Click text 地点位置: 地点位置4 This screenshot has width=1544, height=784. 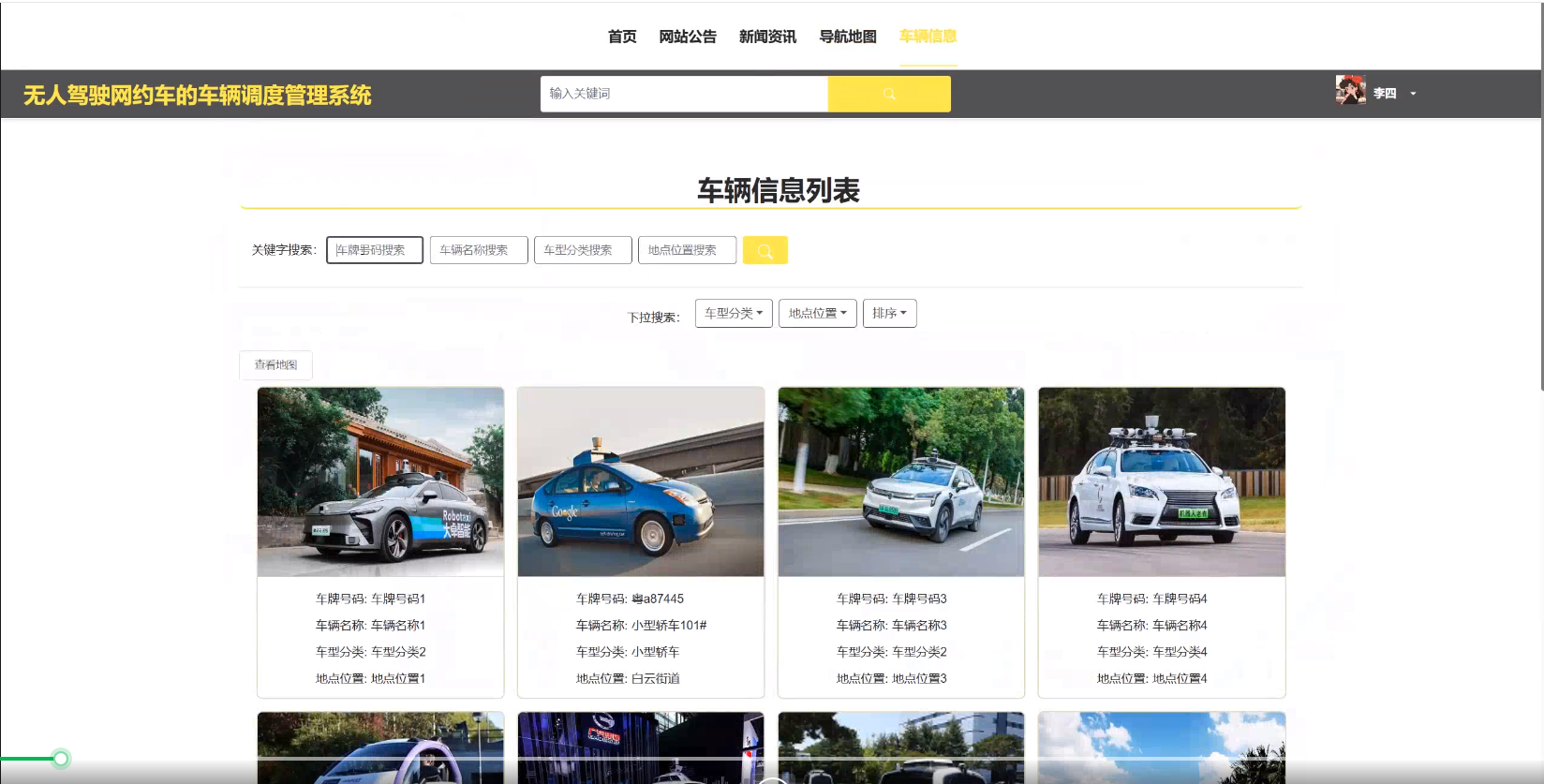click(x=1151, y=679)
